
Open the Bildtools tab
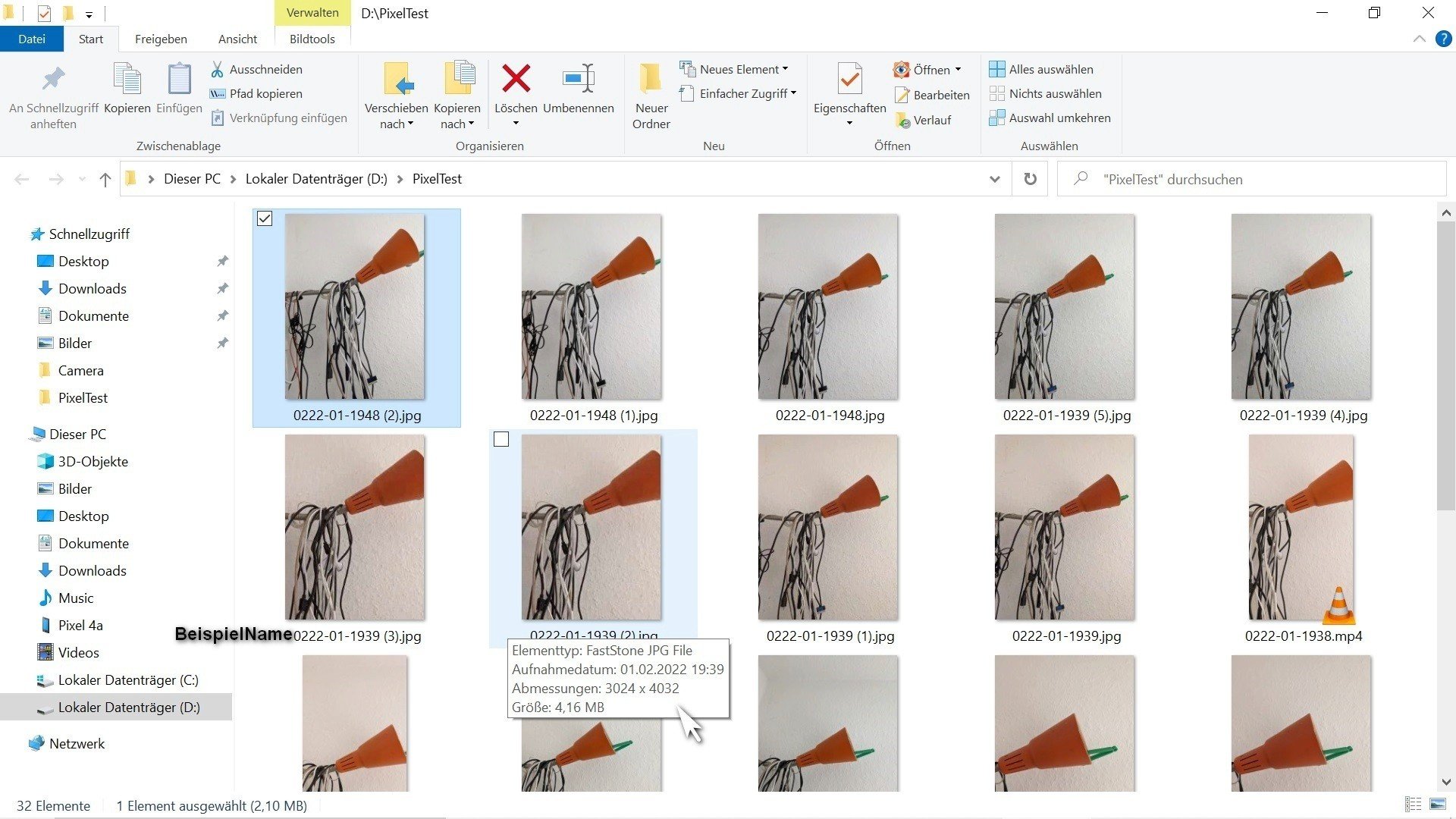point(312,39)
